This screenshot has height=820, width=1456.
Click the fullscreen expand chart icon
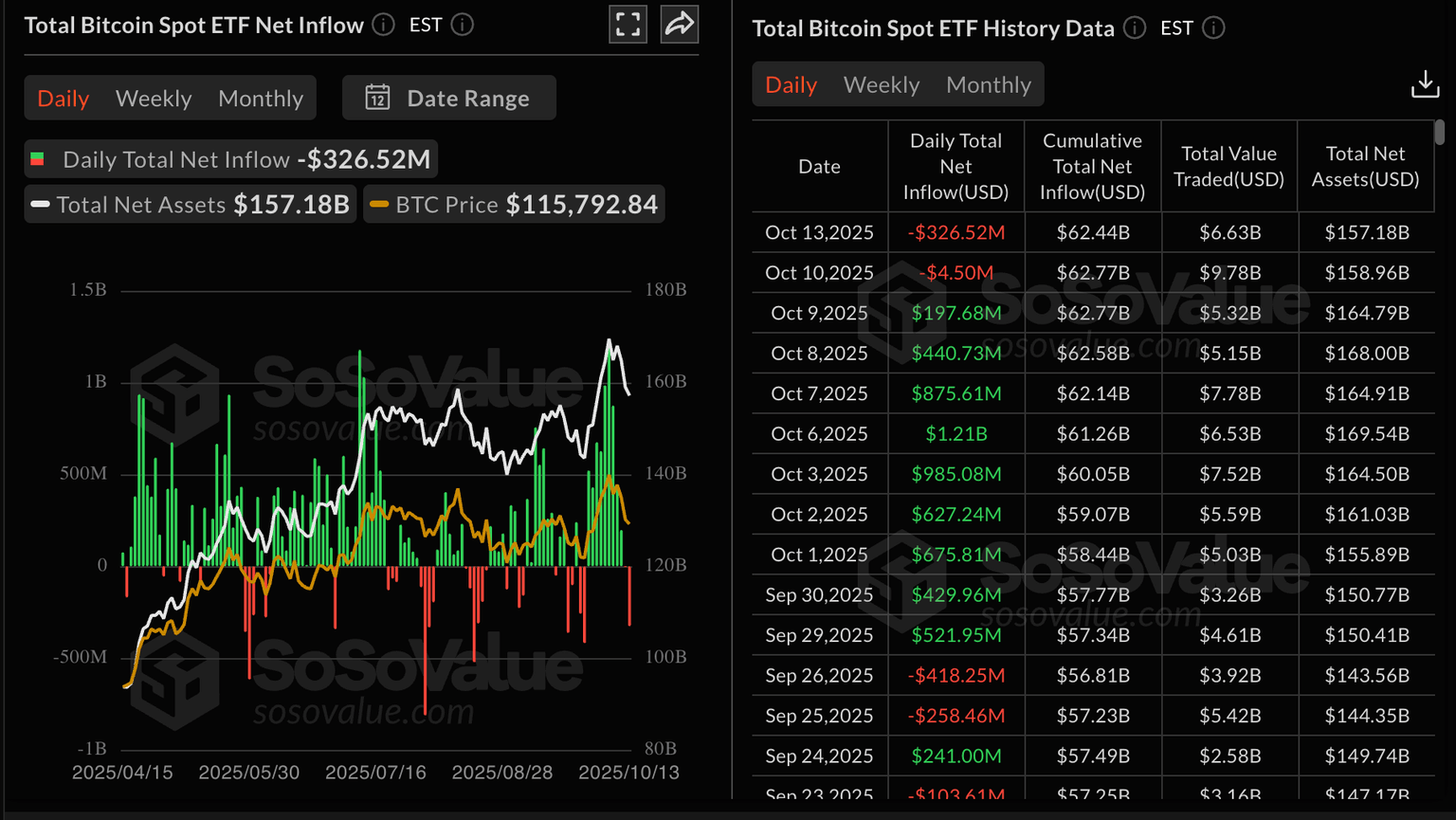click(628, 25)
